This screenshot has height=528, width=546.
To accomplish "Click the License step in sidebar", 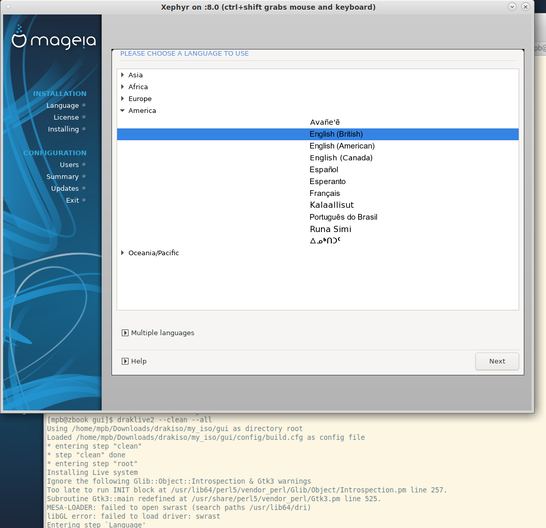I will point(66,117).
